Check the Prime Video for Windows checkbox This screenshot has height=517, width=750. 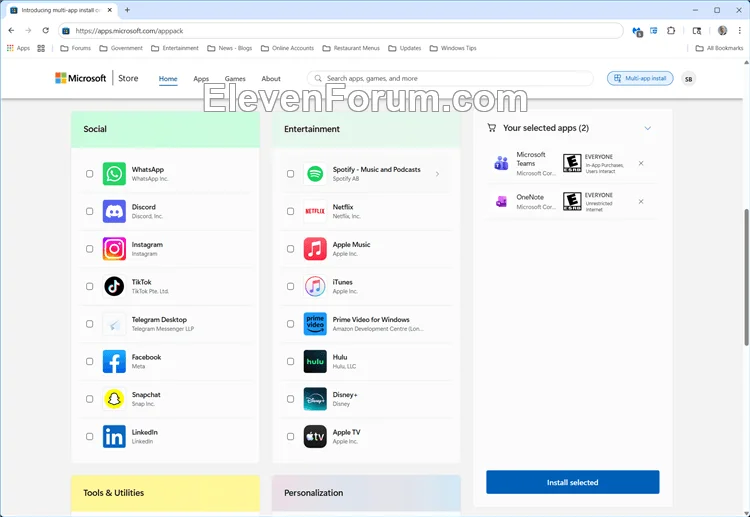290,324
